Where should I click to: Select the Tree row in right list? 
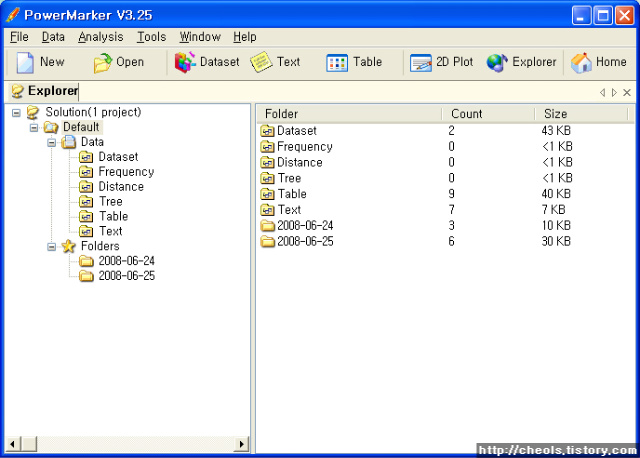[445, 178]
